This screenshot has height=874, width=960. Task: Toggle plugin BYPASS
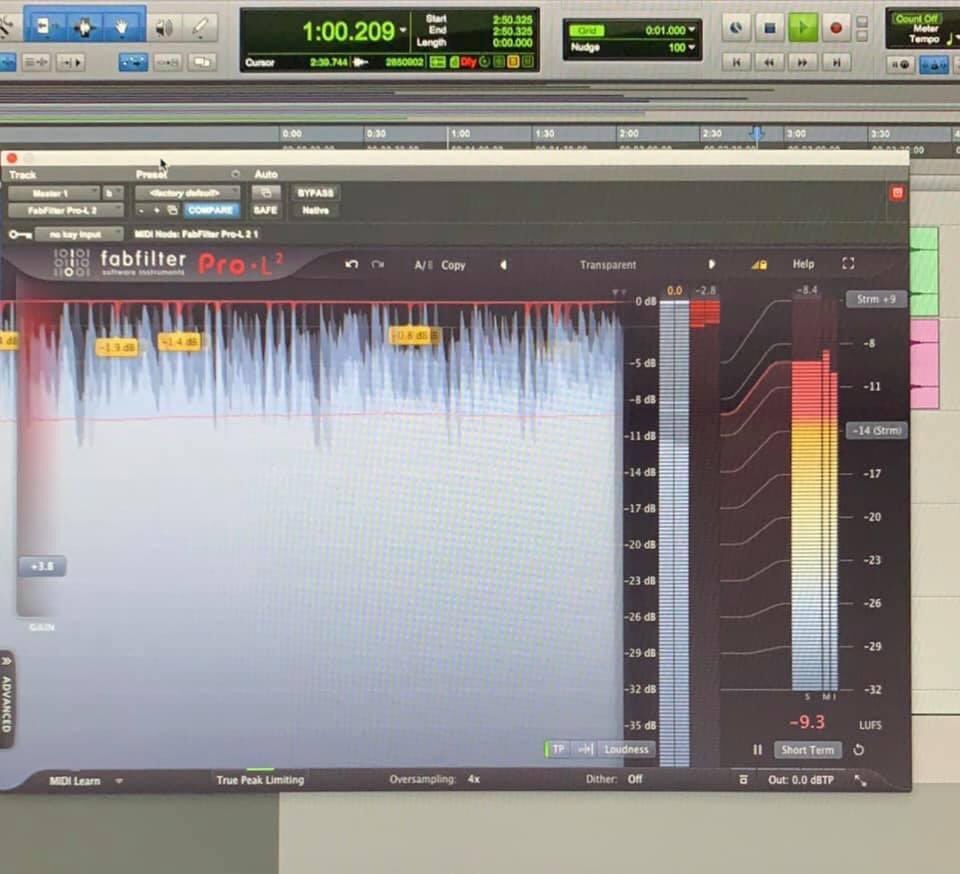[315, 193]
